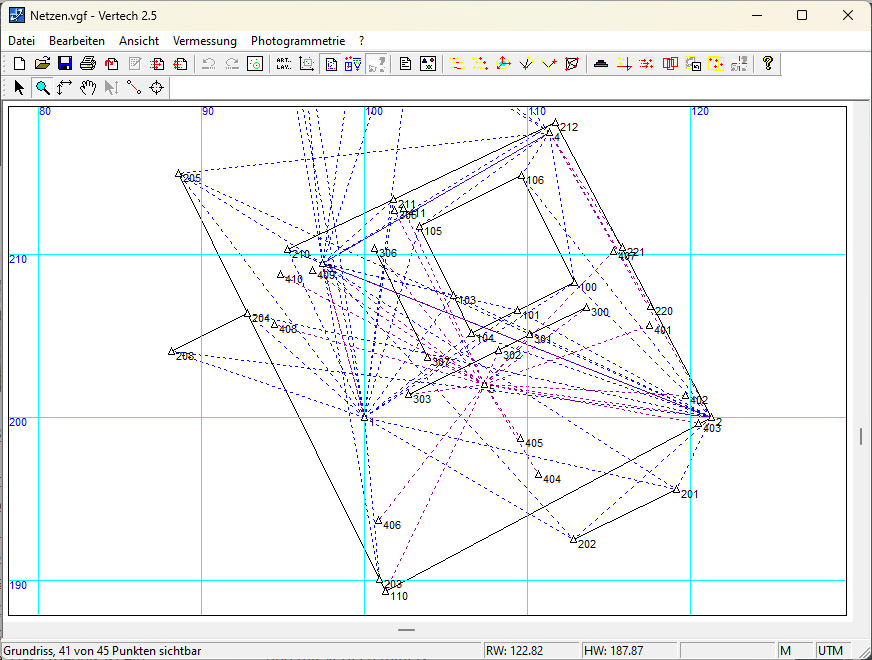Open the Ansicht menu
872x660 pixels.
pyautogui.click(x=139, y=41)
